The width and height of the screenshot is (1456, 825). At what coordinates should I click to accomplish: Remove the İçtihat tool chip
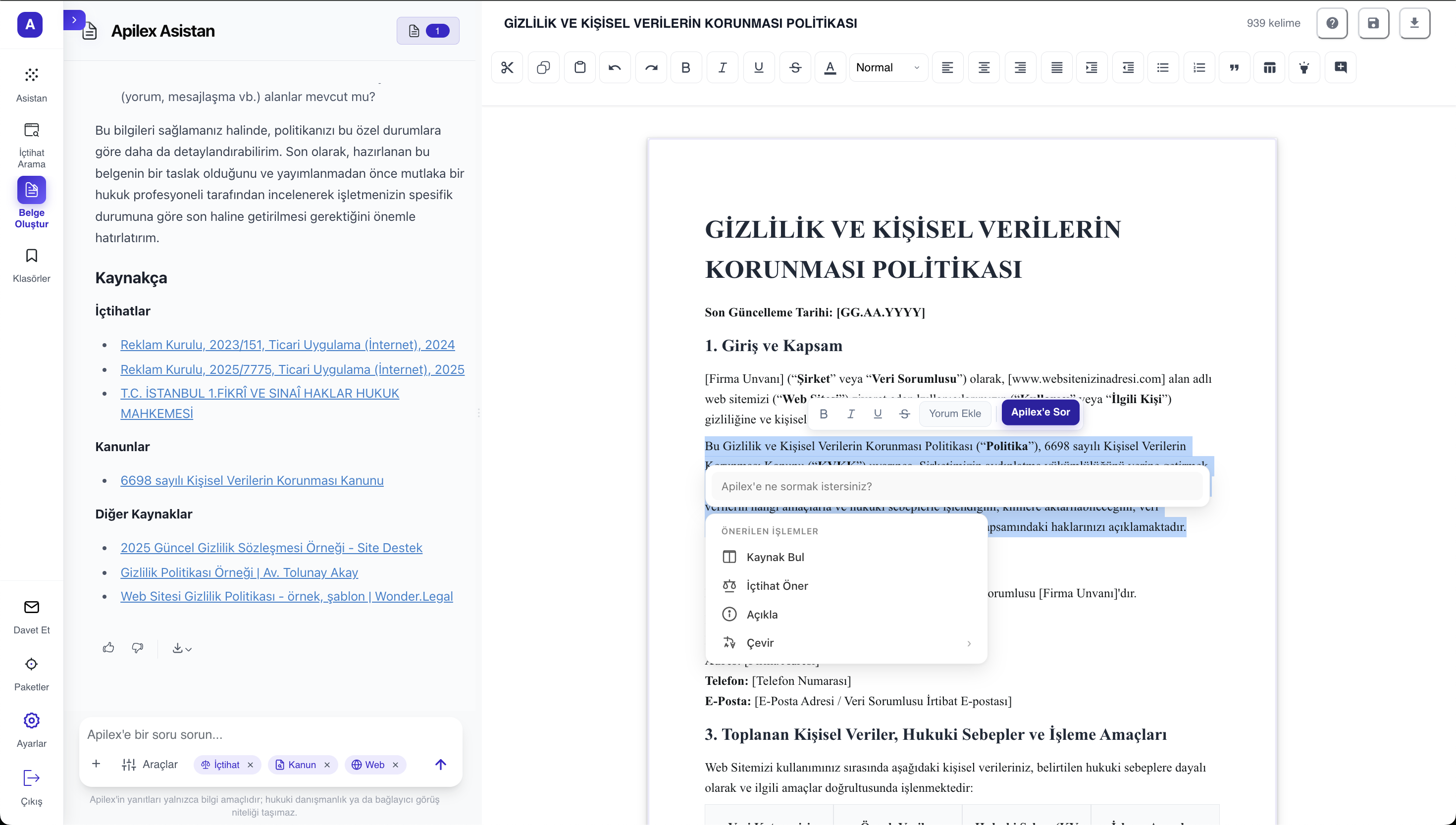pyautogui.click(x=251, y=765)
